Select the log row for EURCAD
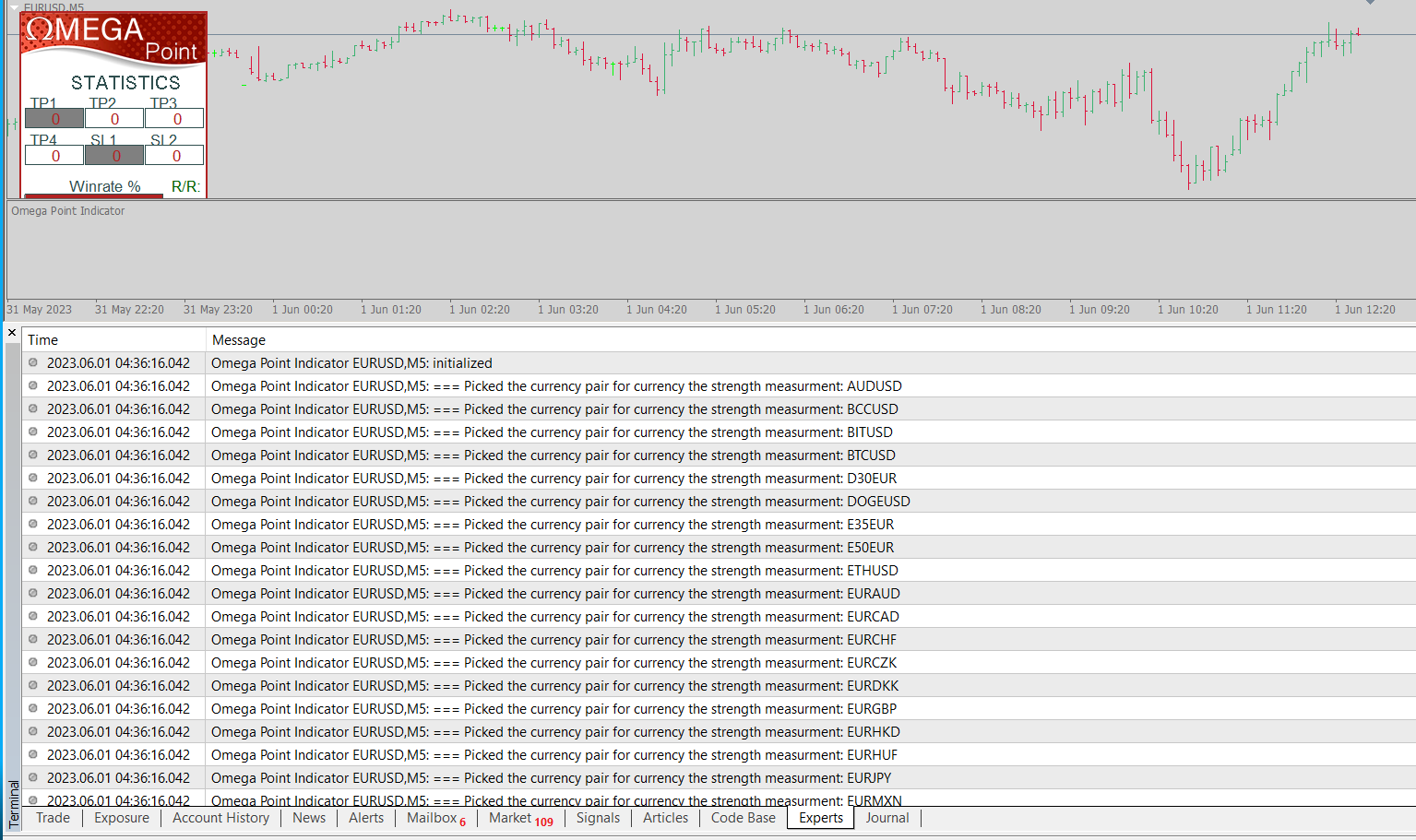1416x840 pixels. pyautogui.click(x=720, y=617)
